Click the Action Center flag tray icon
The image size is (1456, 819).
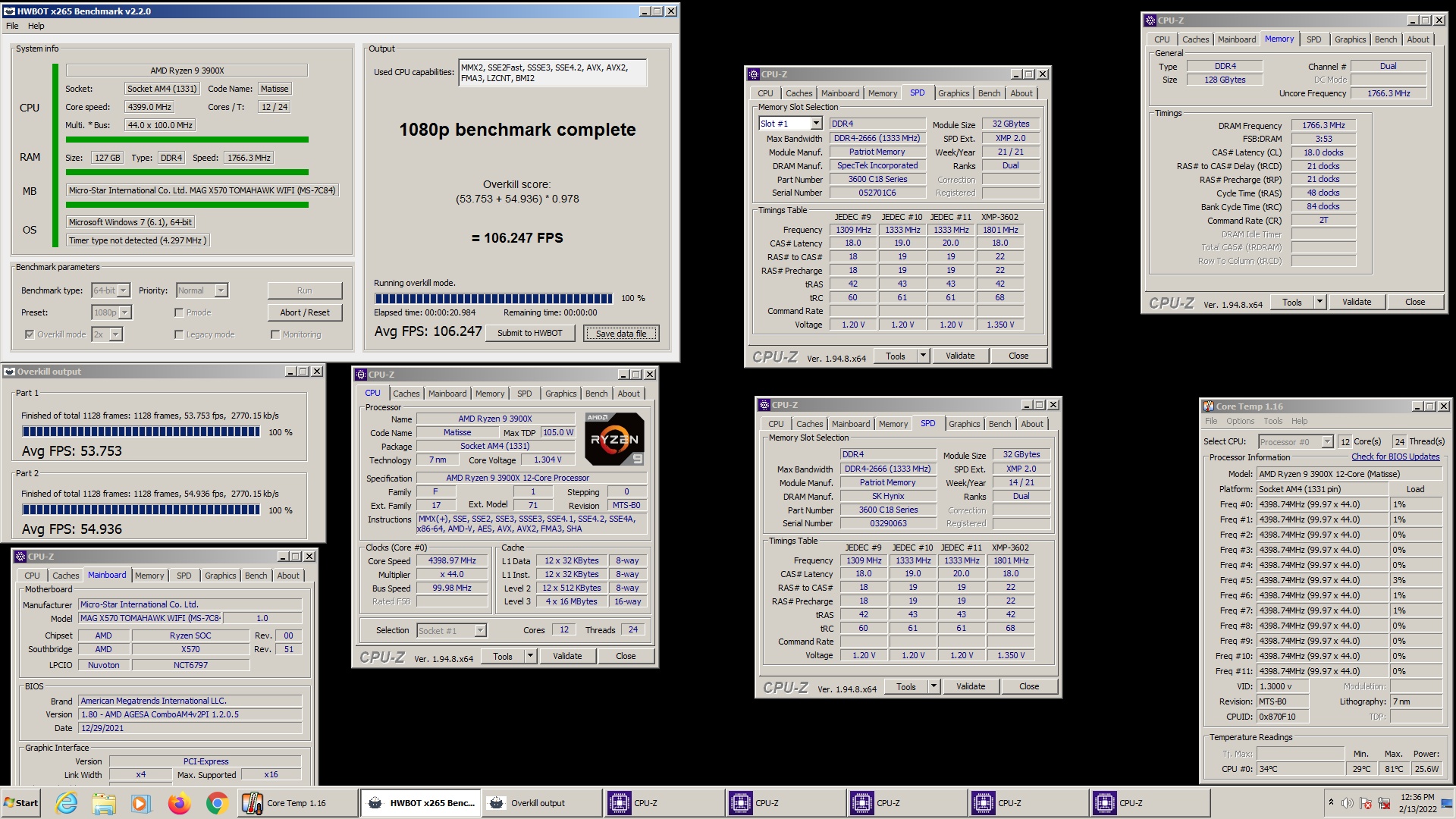[1366, 803]
